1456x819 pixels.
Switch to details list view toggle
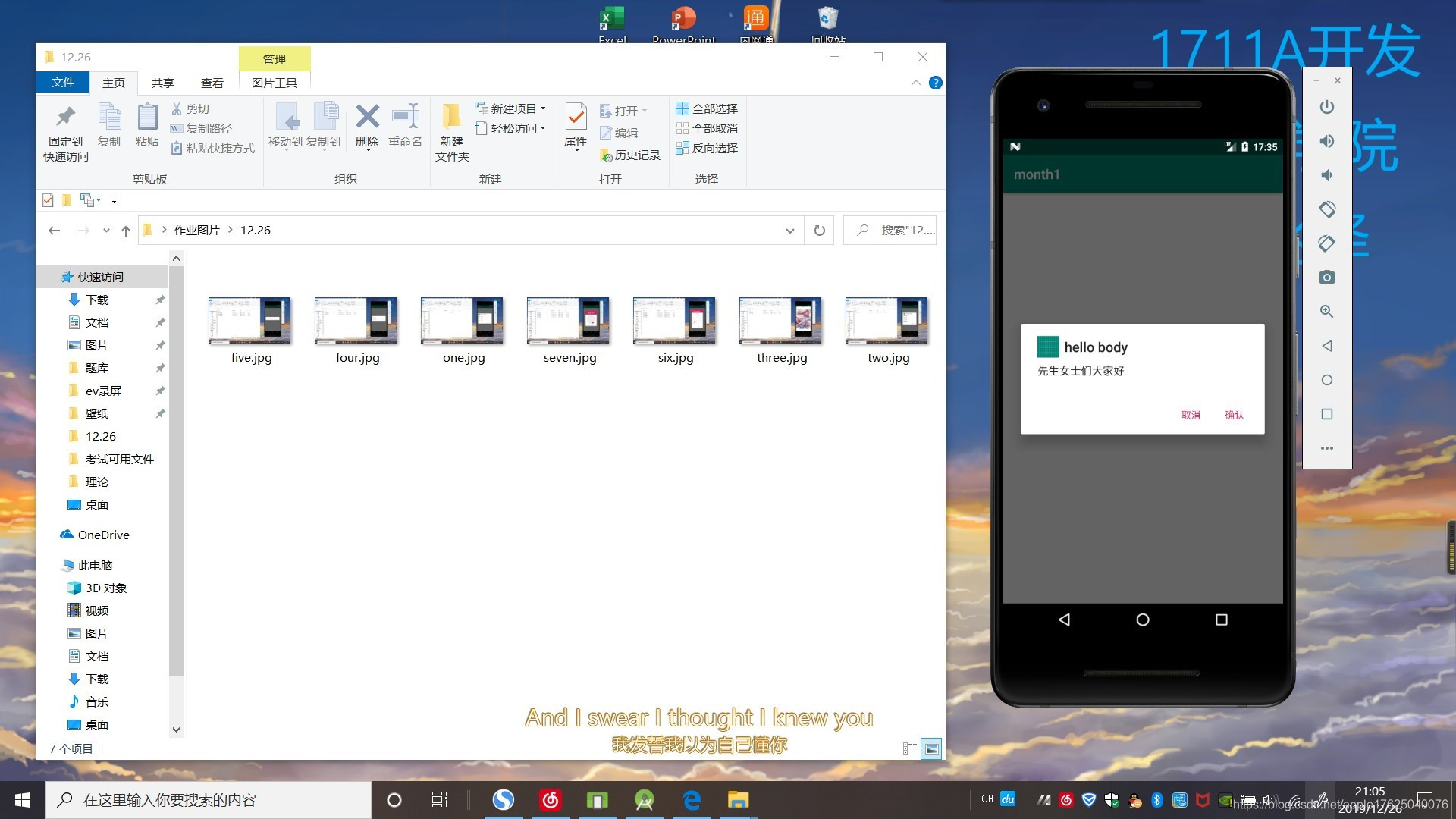(910, 748)
